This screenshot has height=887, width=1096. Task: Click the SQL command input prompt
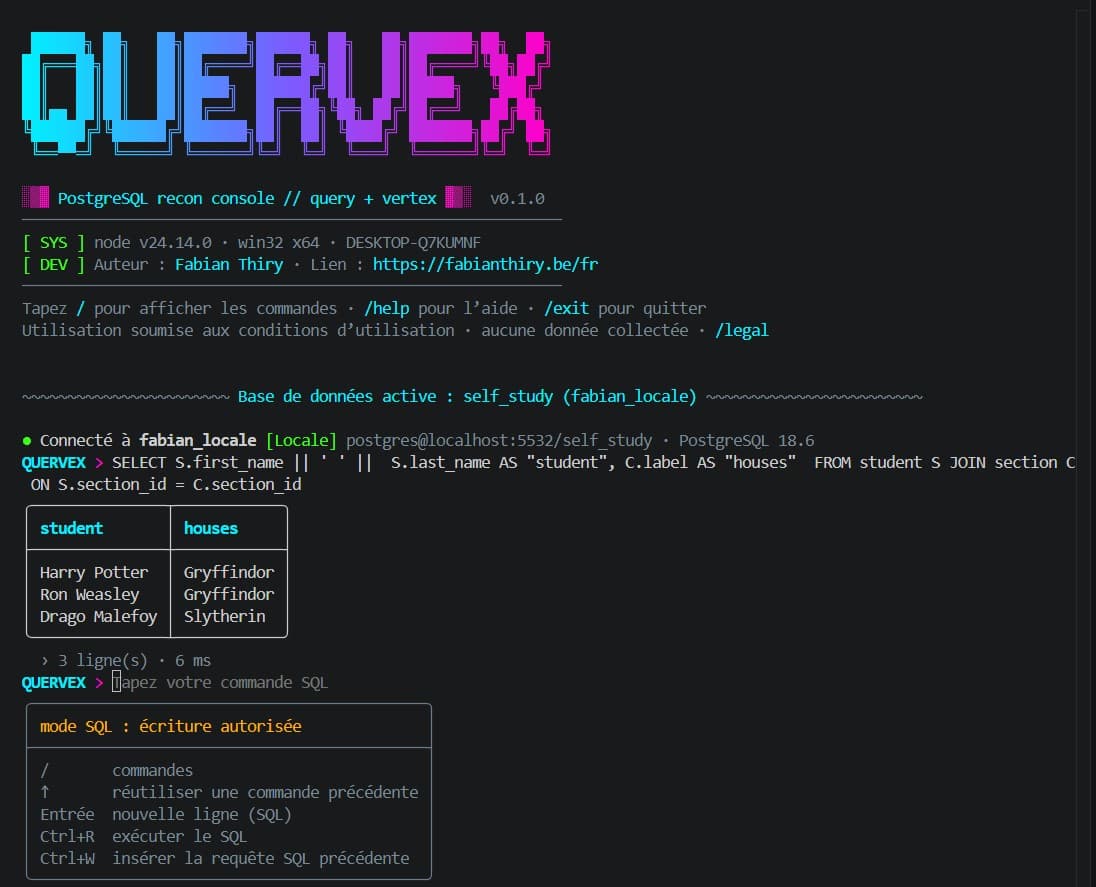(x=219, y=682)
